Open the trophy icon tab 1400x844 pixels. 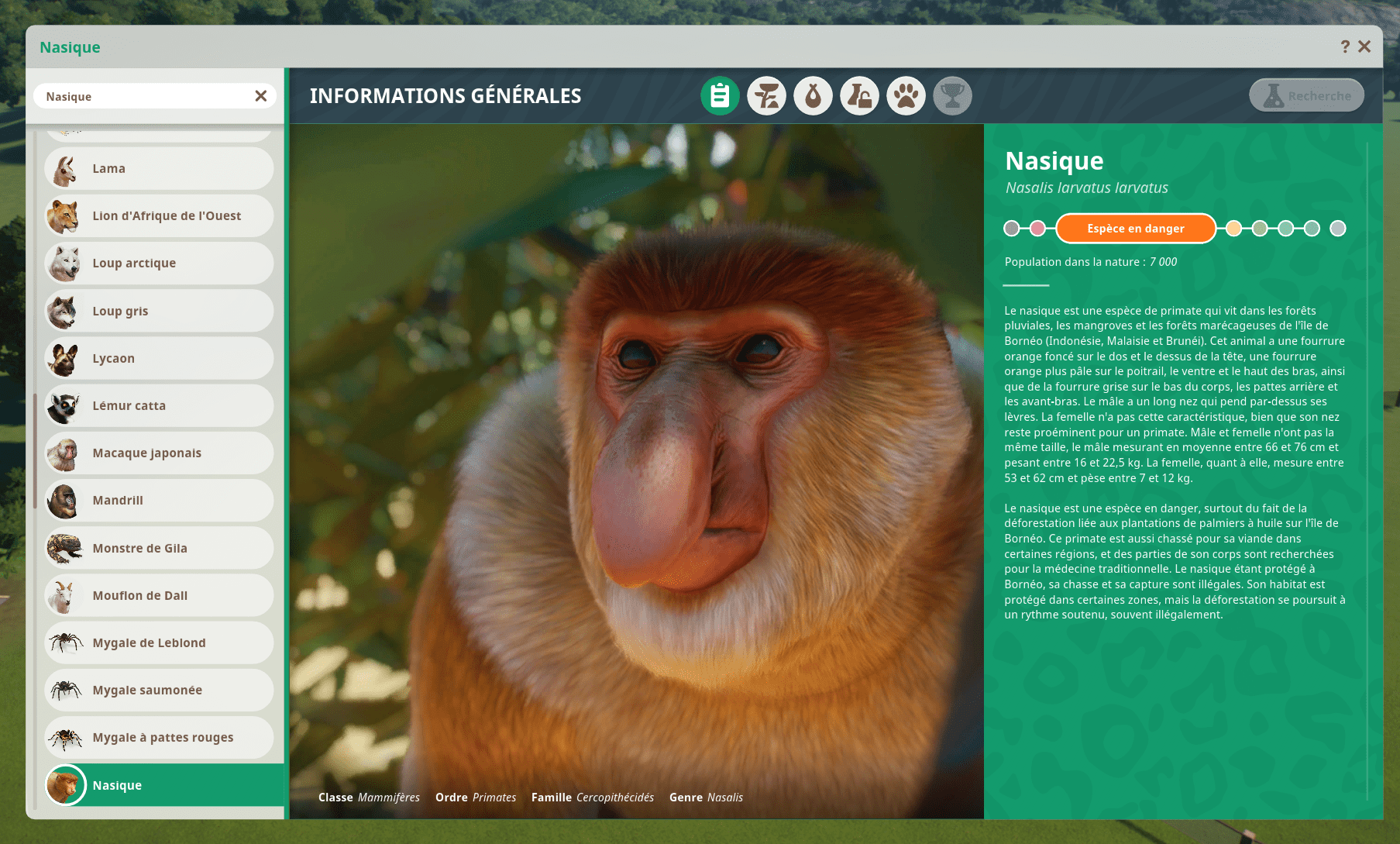pos(952,96)
